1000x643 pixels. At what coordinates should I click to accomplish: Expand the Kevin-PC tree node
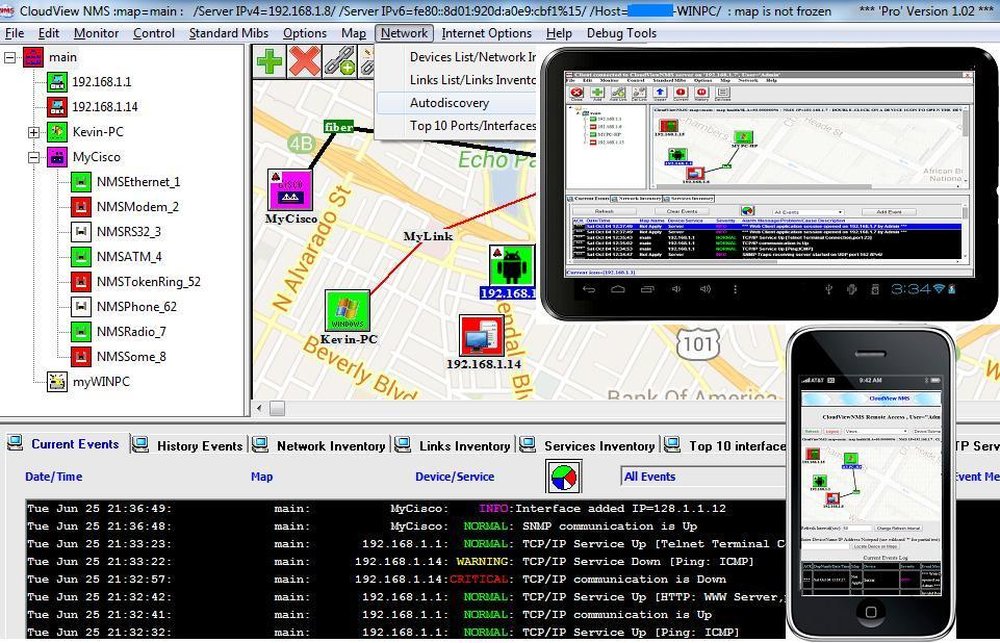33,132
